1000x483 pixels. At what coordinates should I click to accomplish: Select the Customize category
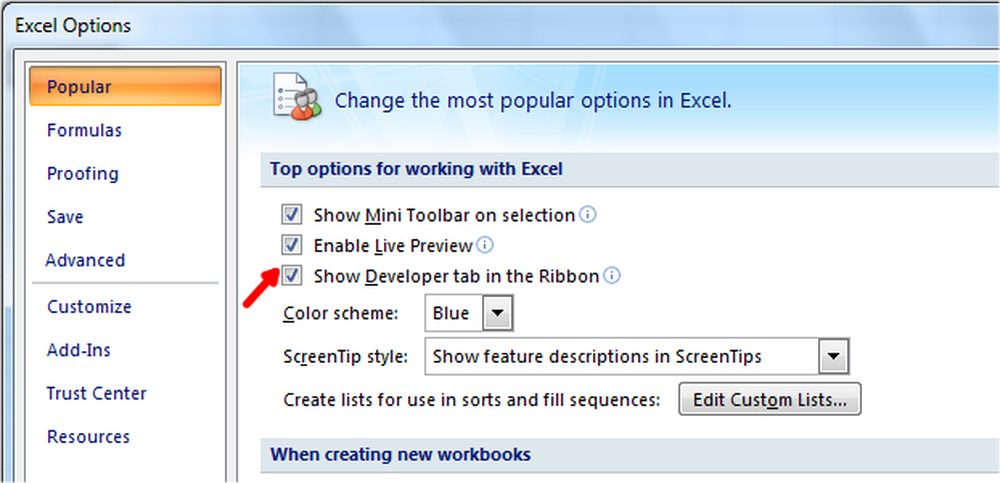pyautogui.click(x=89, y=307)
